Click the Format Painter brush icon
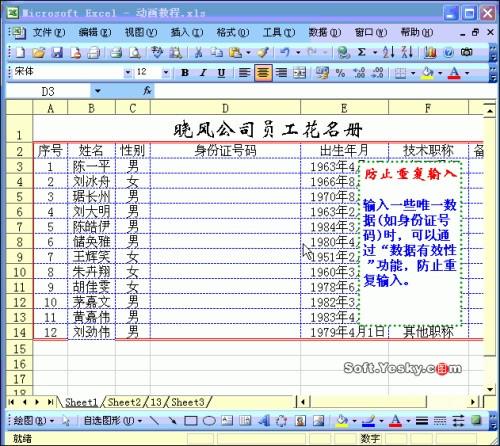Screen dimensions: 500x446 pyautogui.click(x=263, y=52)
